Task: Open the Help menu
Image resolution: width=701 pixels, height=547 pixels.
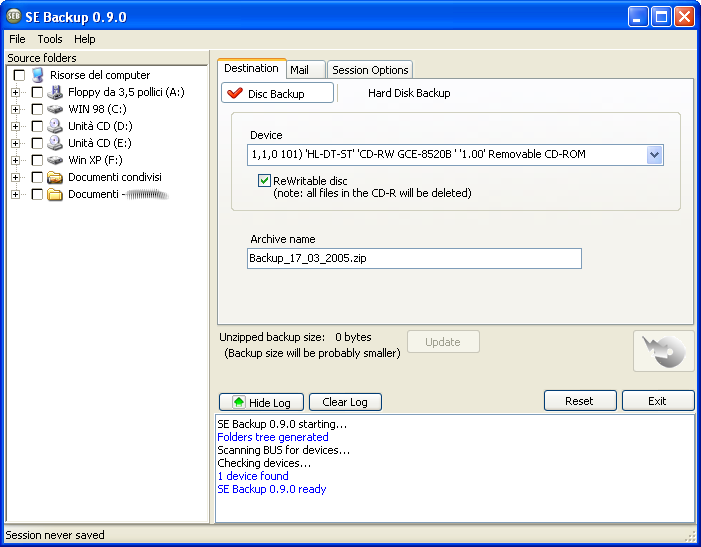Action: click(84, 39)
